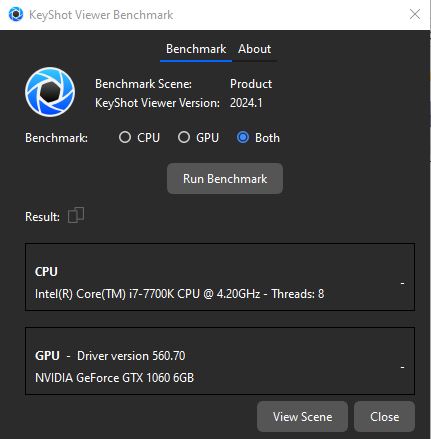Copy benchmark result via the copy icon
The height and width of the screenshot is (439, 431).
click(76, 215)
